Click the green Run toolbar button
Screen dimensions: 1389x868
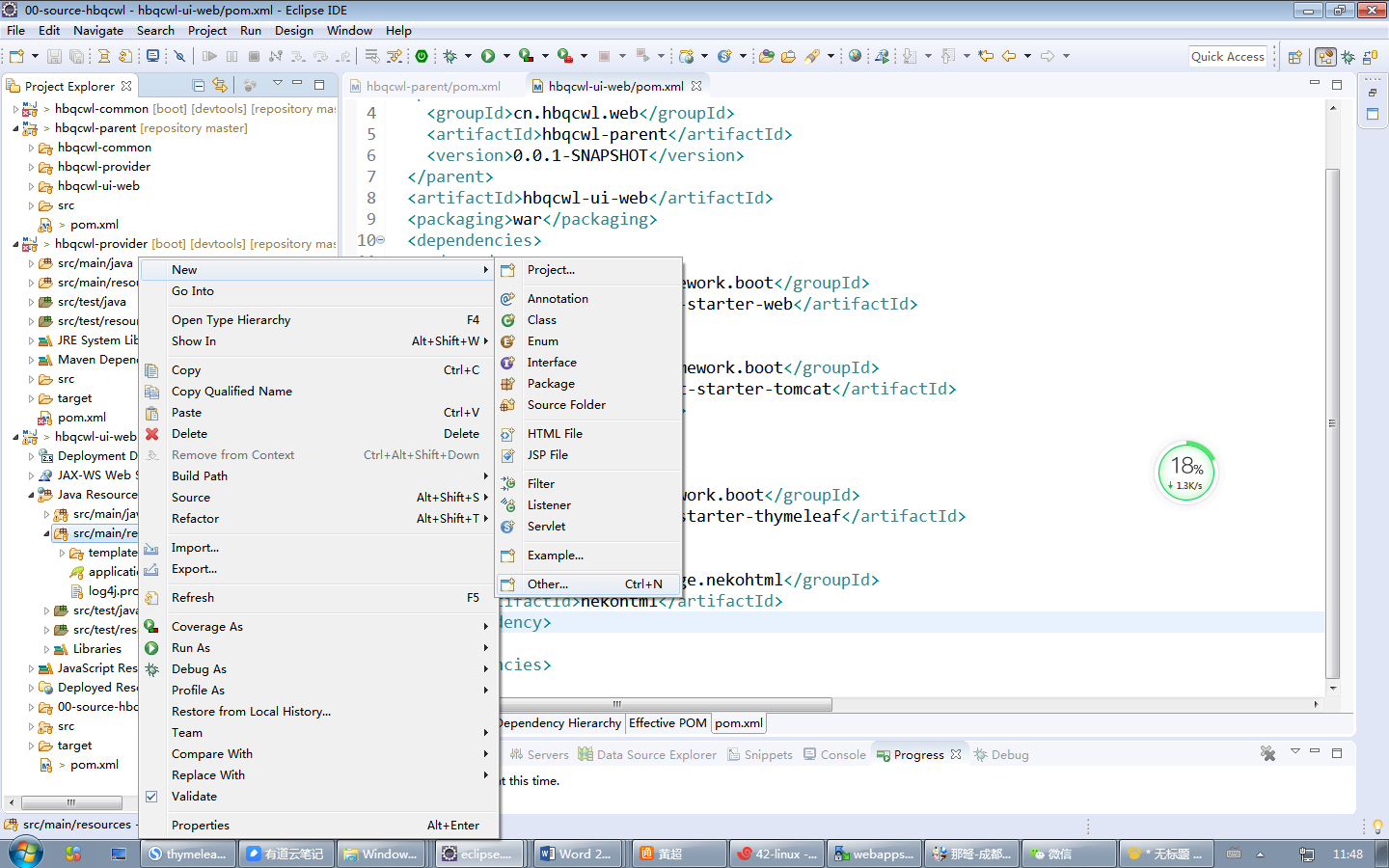click(488, 56)
